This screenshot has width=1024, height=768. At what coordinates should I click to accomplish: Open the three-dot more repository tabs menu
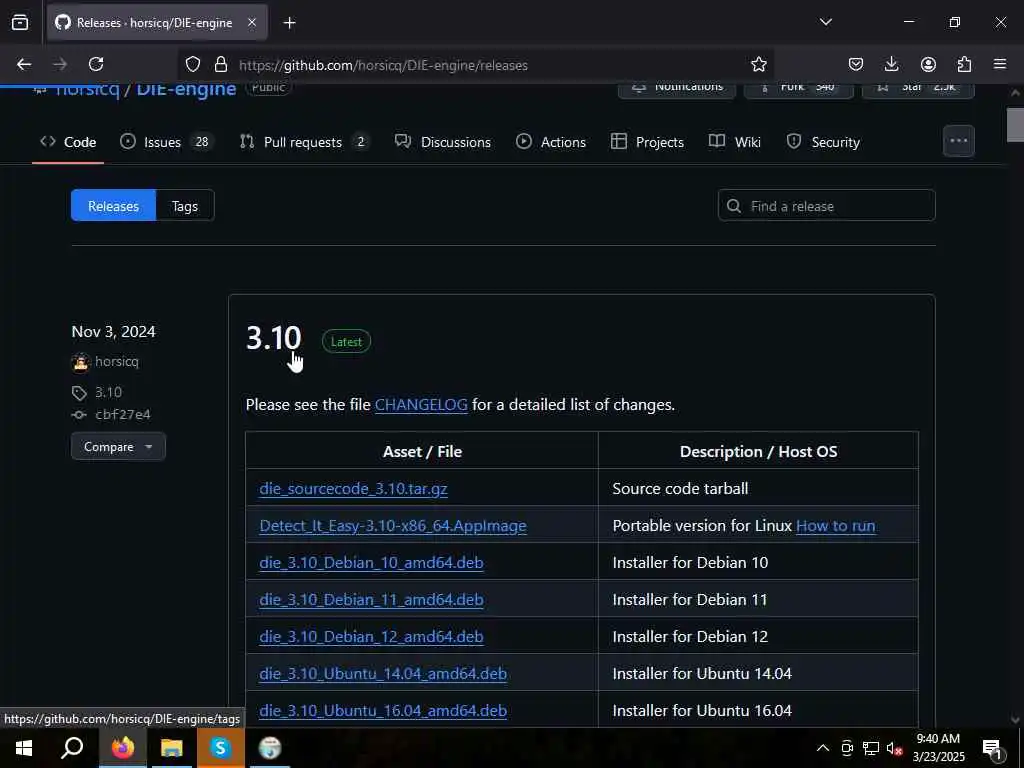tap(959, 141)
